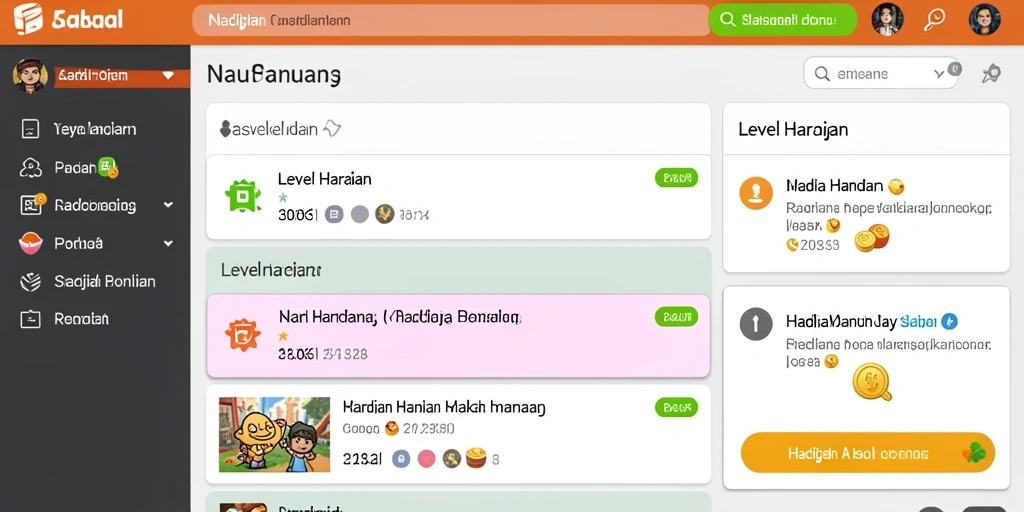Click the purple square icon in Level Haraian row
This screenshot has height=512, width=1024.
pos(334,214)
